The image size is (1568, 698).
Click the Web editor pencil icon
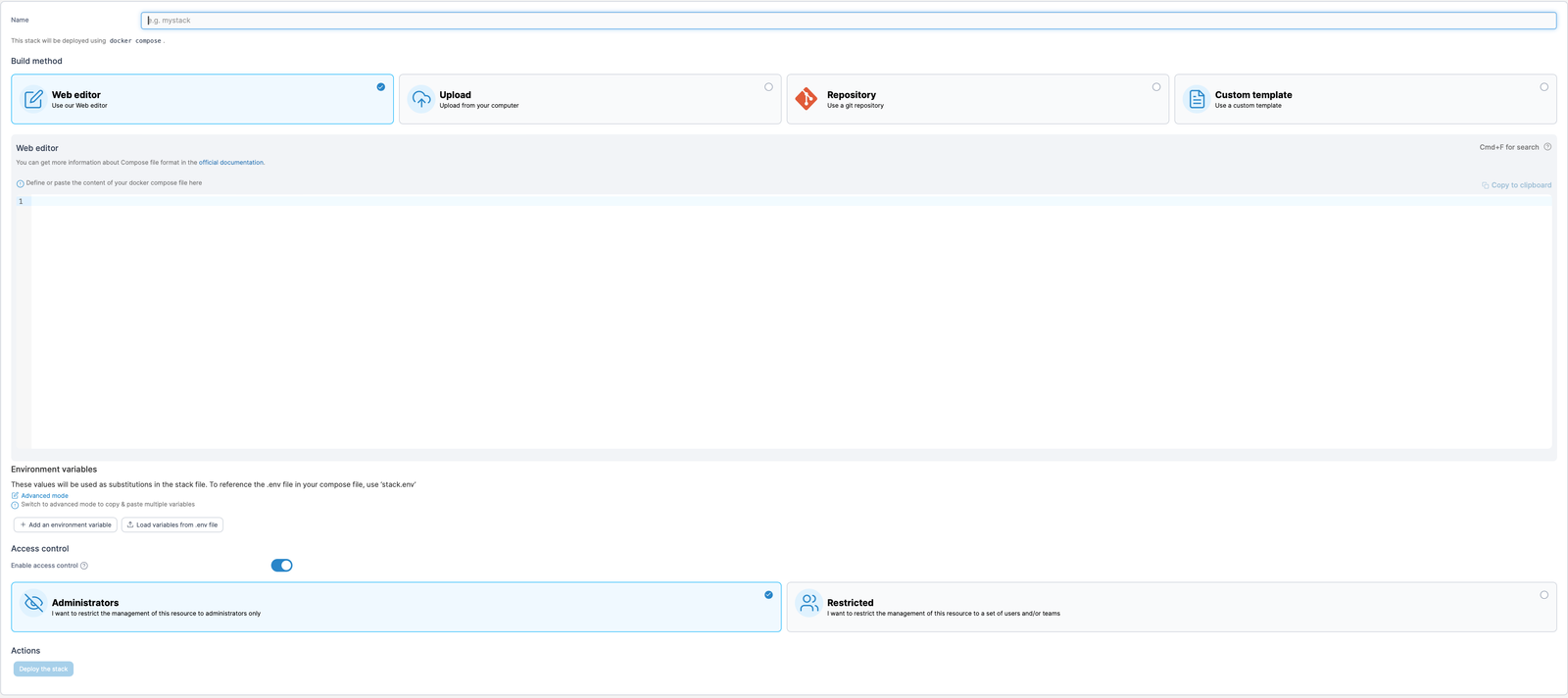33,99
